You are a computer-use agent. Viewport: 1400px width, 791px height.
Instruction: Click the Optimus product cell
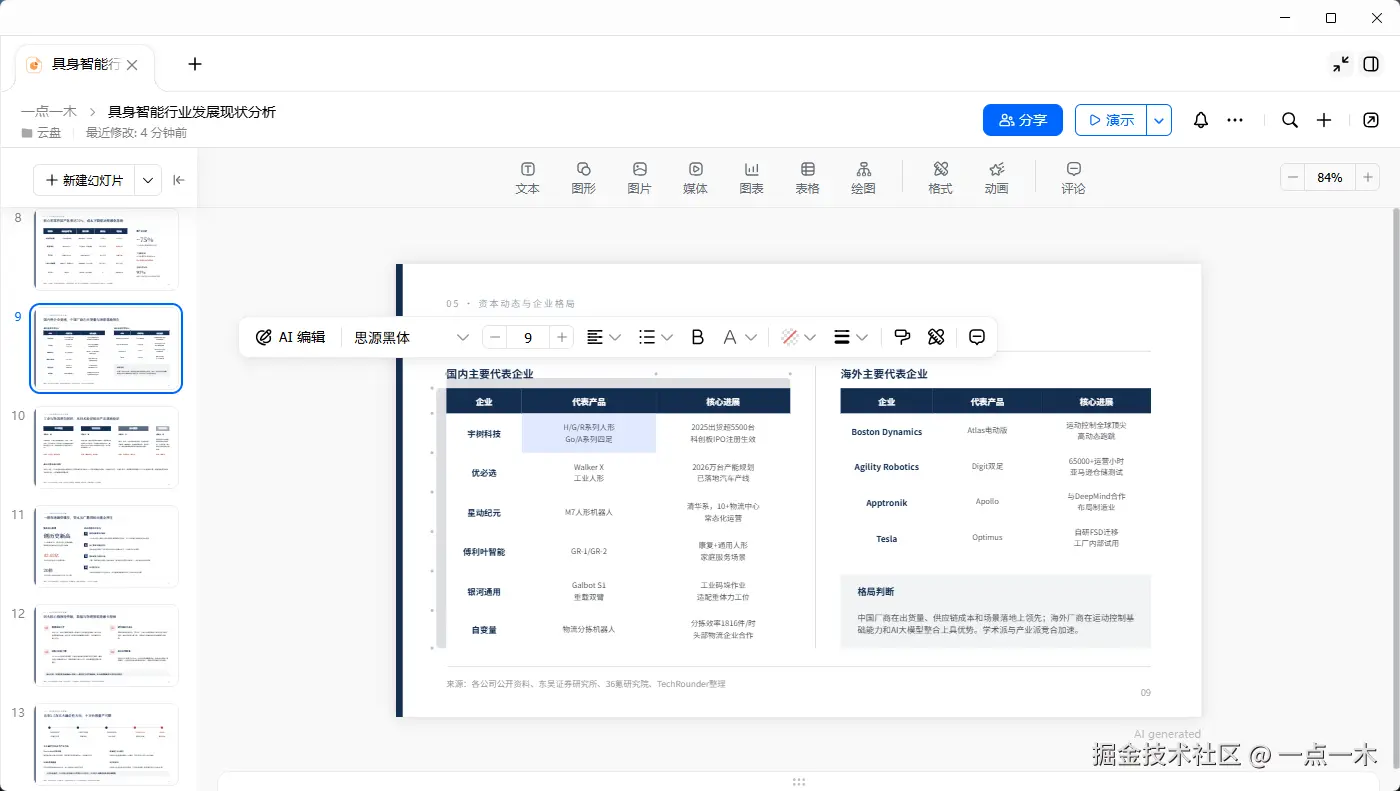pos(987,537)
